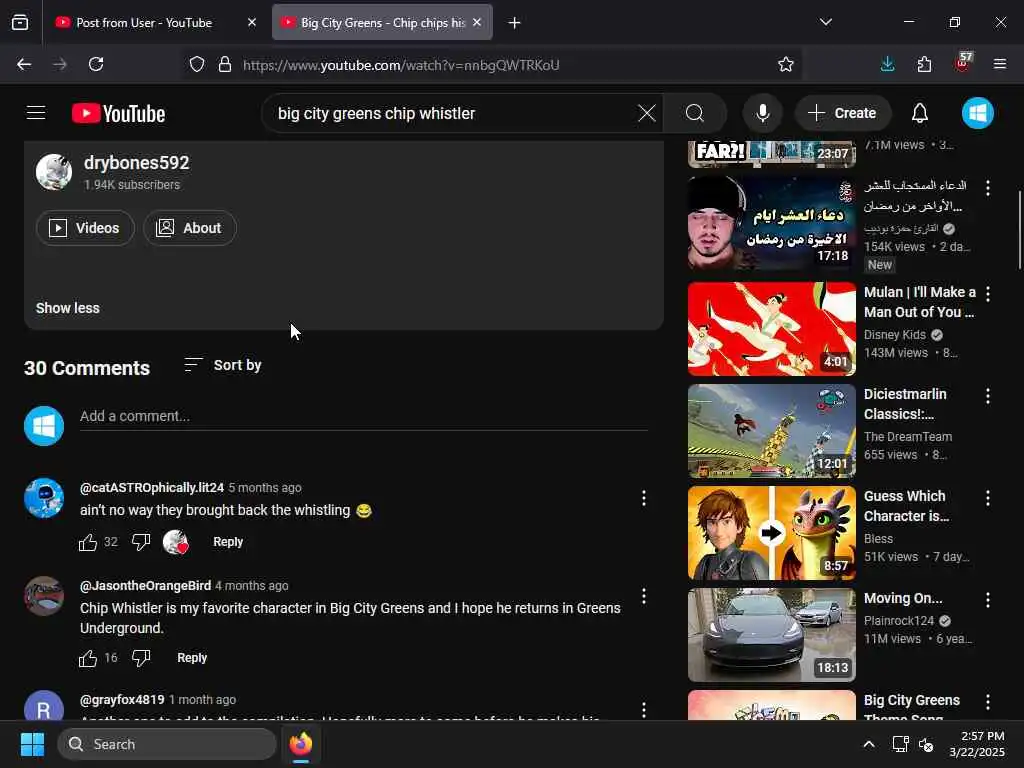Open the Arabic dua 17:18 thumbnail

coord(771,223)
